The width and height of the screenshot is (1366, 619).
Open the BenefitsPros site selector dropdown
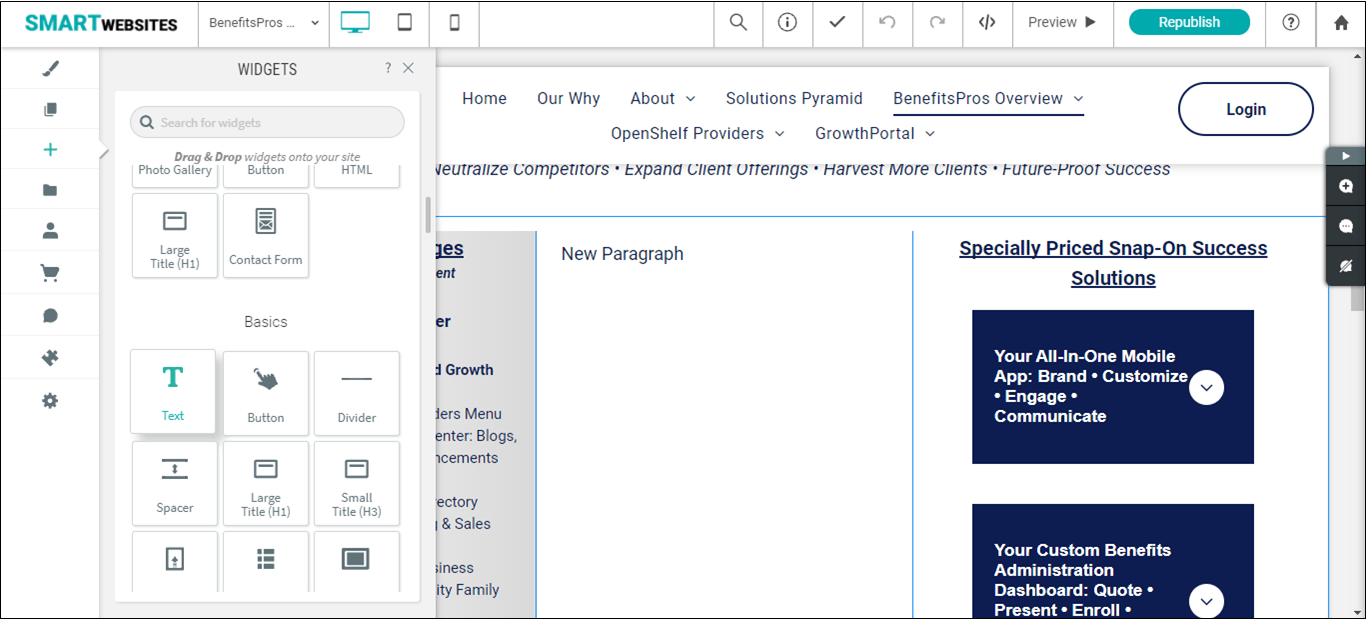265,22
